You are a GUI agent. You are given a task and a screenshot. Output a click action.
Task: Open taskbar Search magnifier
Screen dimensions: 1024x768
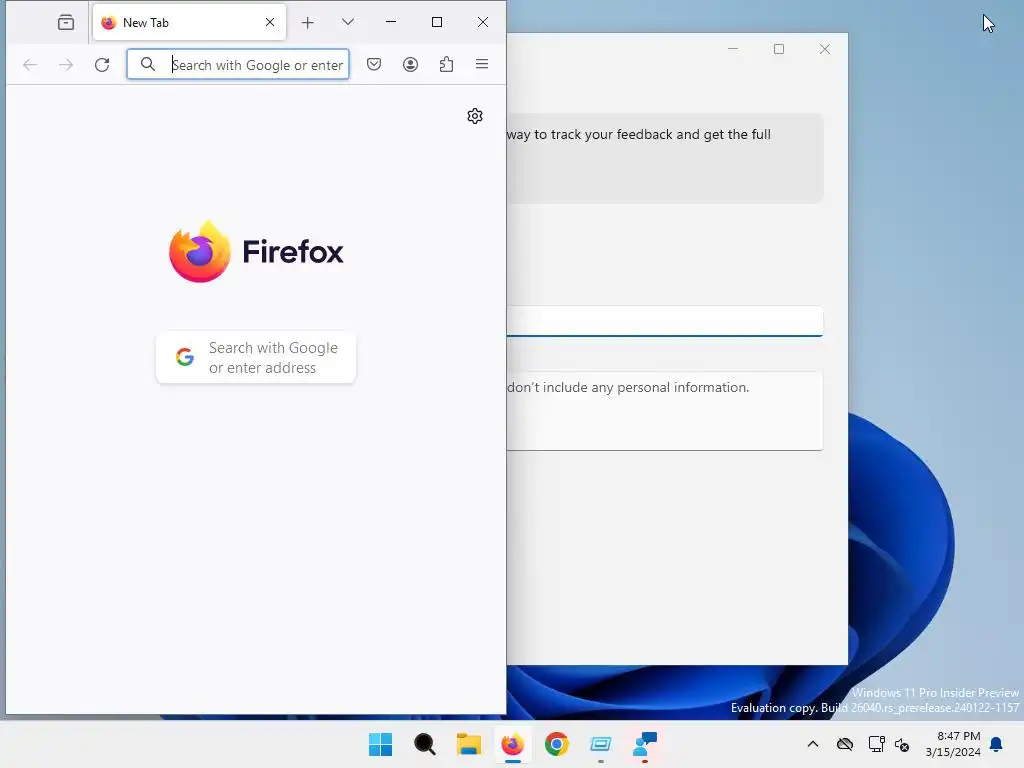pyautogui.click(x=424, y=744)
